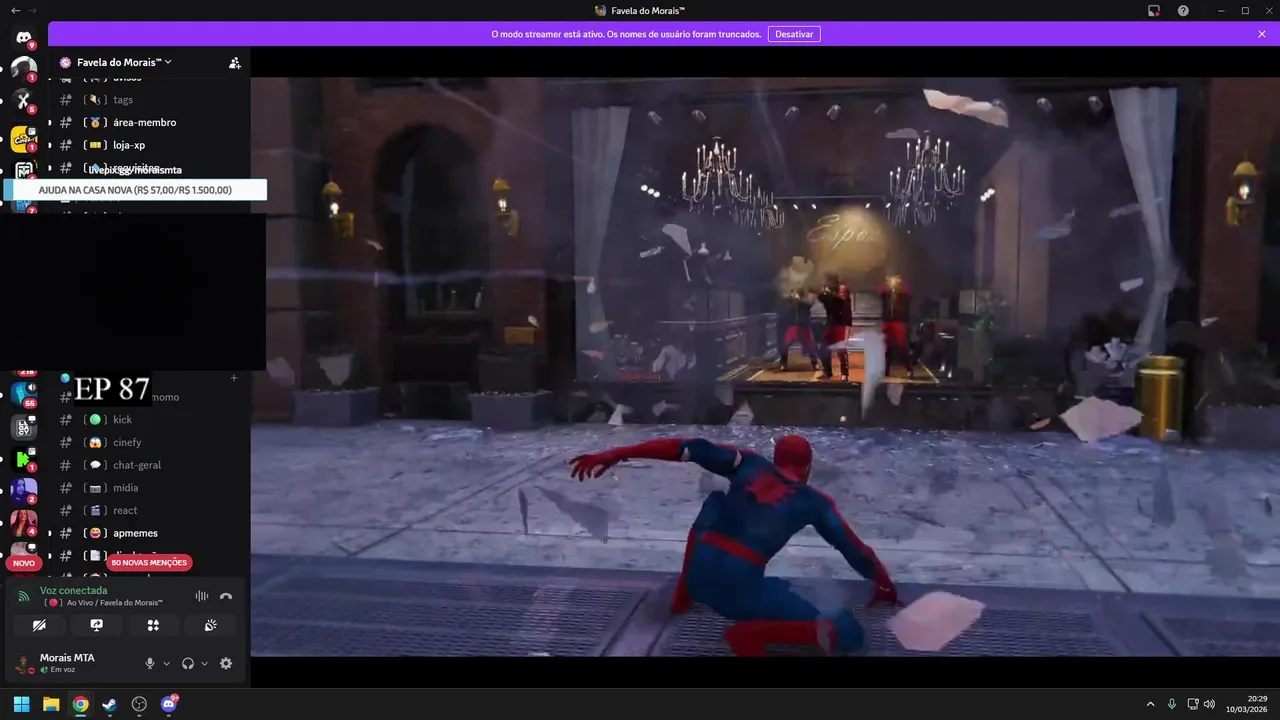Click the NOVO unread servers pill
Screen dimensions: 1280x720
pyautogui.click(x=24, y=563)
